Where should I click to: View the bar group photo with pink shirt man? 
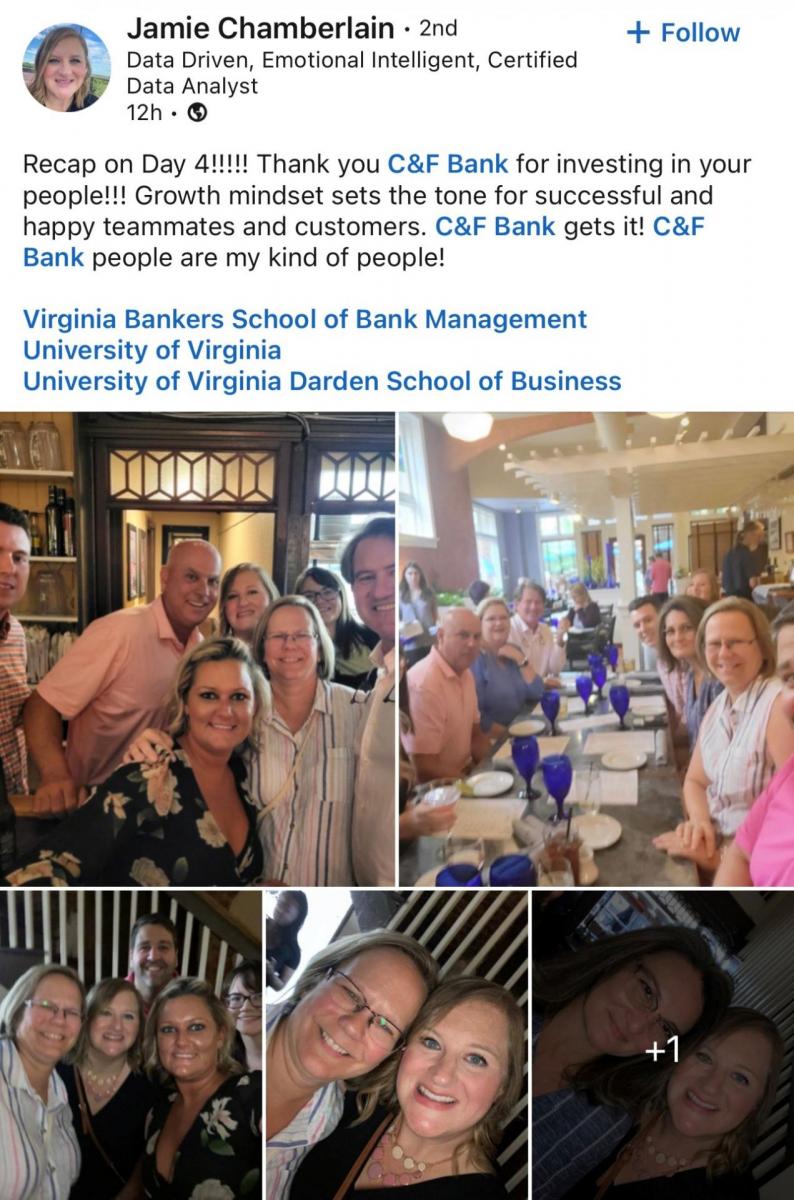click(197, 649)
